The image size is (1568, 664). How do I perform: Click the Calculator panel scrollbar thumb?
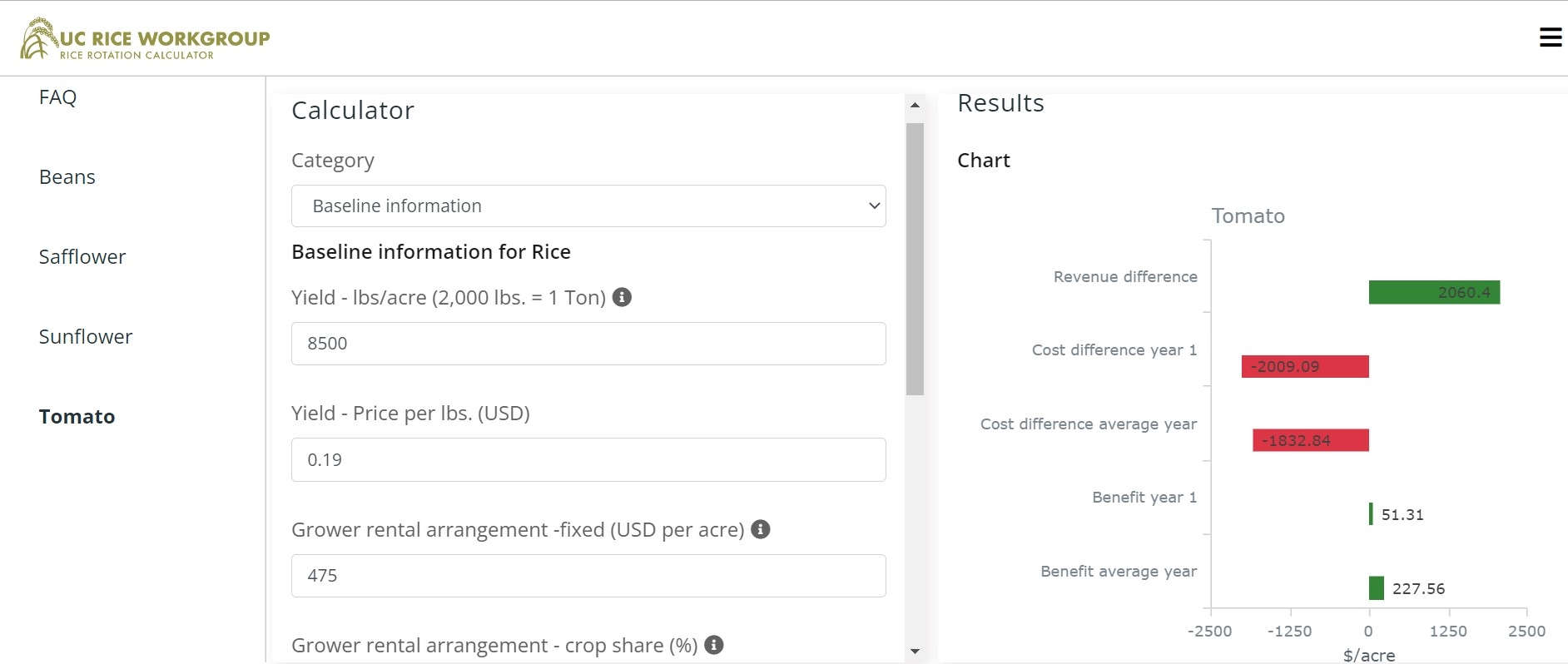tap(915, 258)
